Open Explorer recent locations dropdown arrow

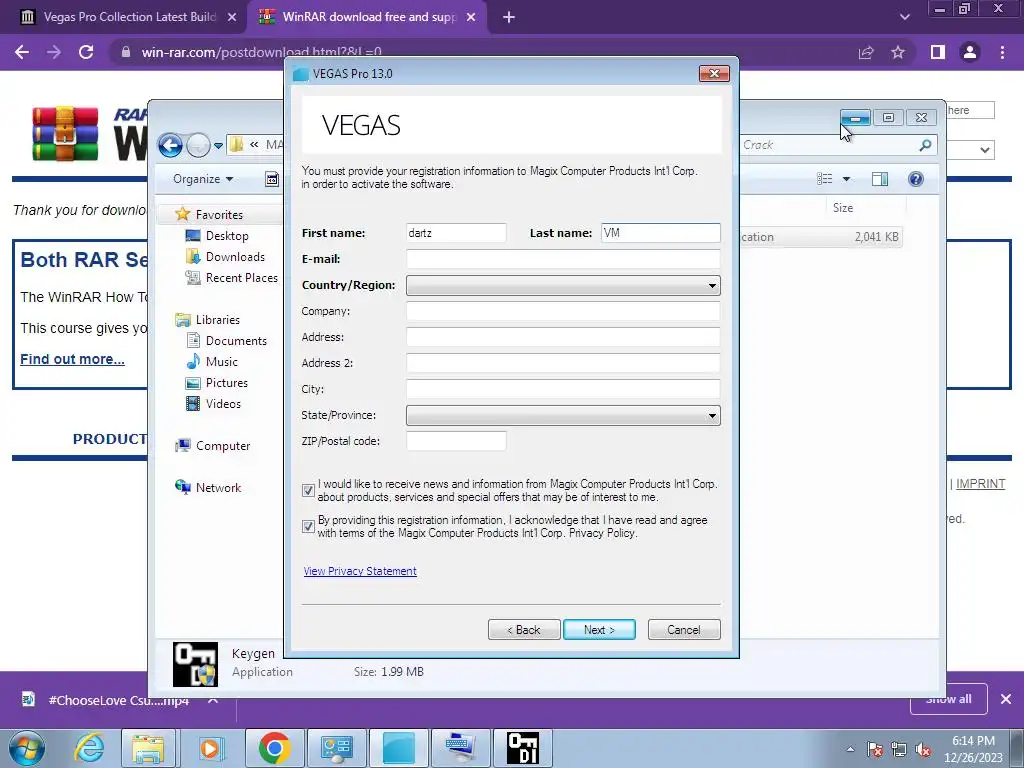pos(218,146)
